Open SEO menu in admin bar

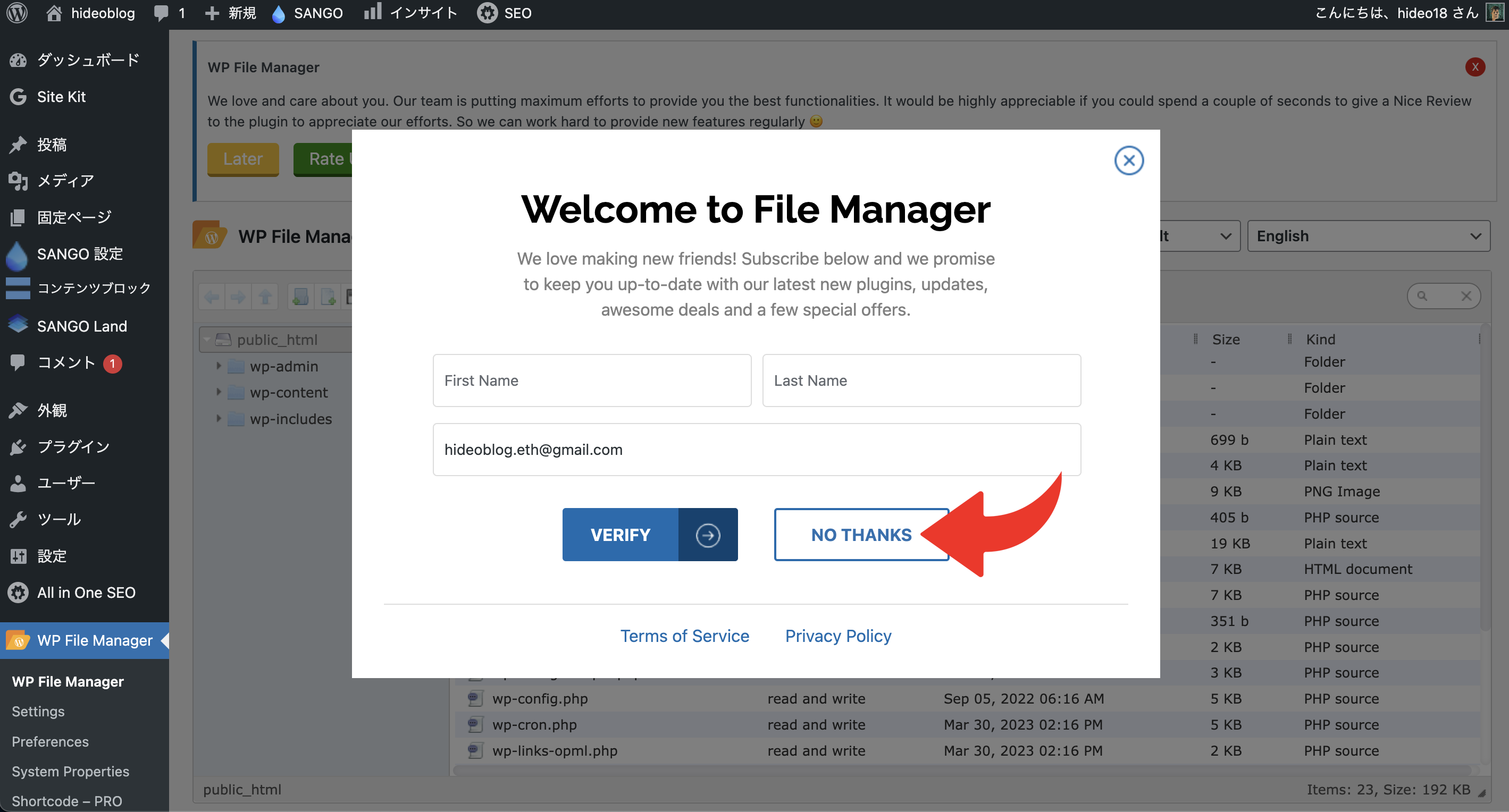point(504,13)
